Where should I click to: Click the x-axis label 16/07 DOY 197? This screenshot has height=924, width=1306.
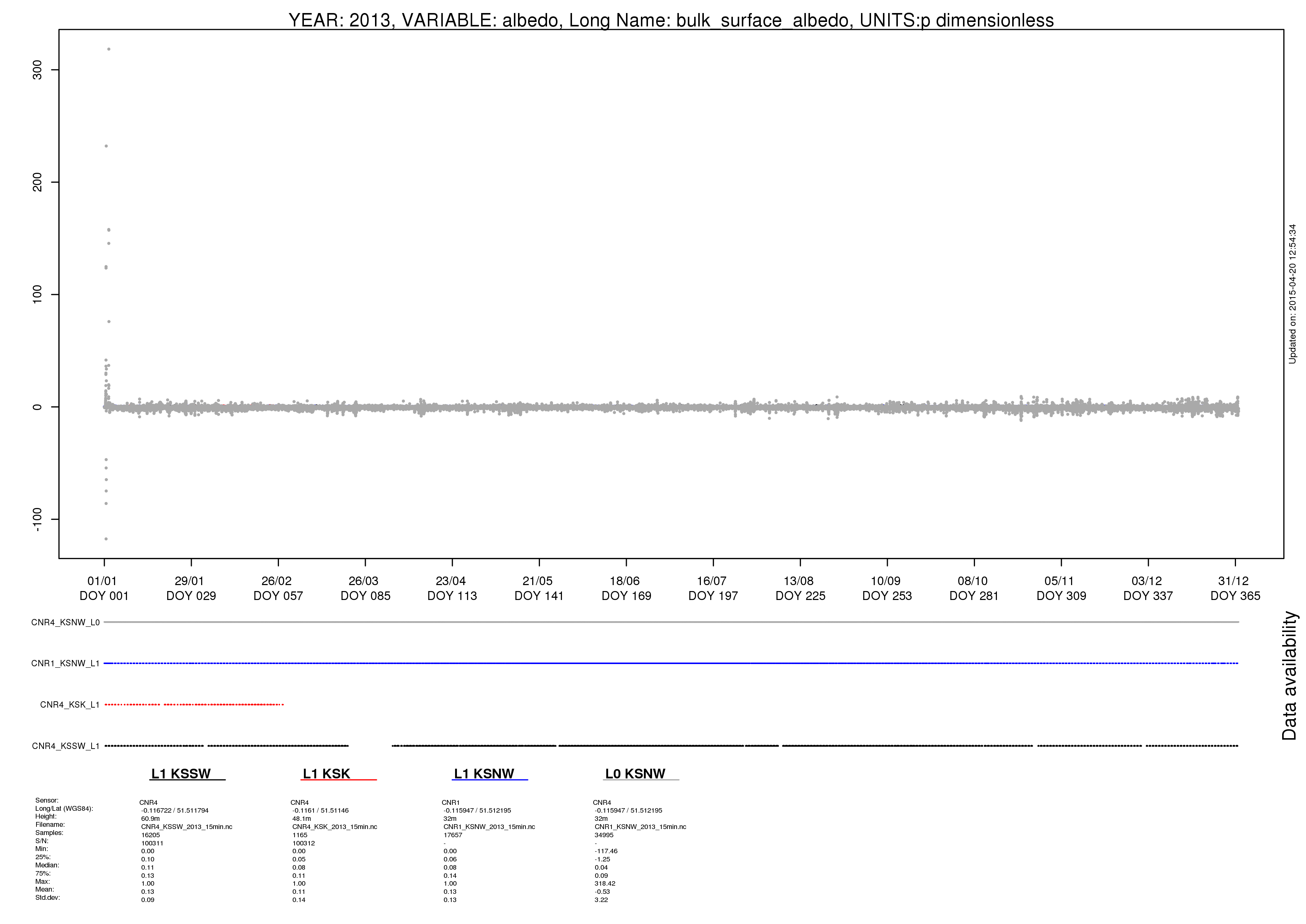click(713, 588)
